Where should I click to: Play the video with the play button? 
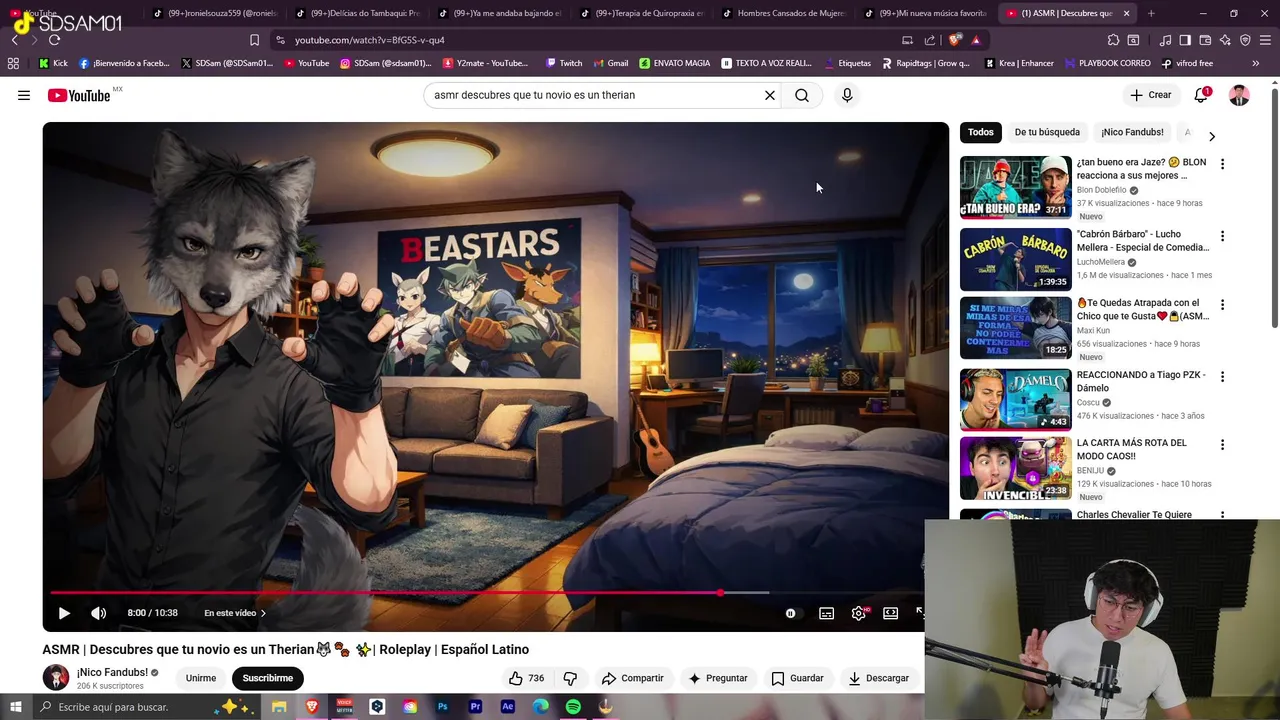64,613
